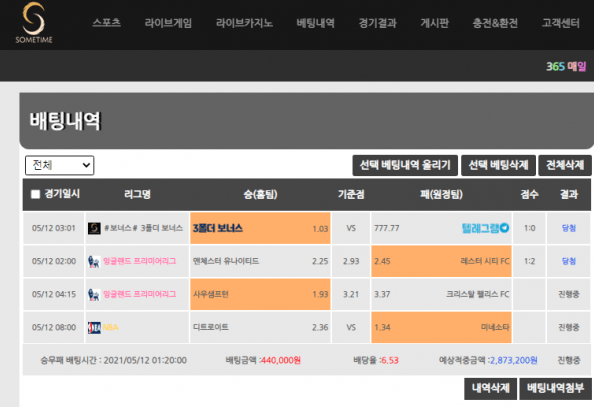
Task: Click the 365 매일 banner text
Action: click(x=566, y=66)
